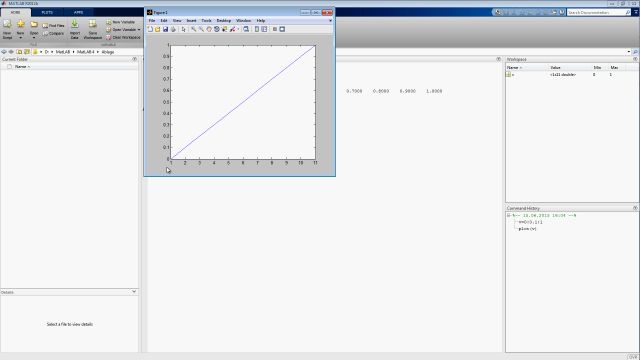Select the Zoom In tool in figure toolbar
This screenshot has width=640, height=360.
[193, 29]
